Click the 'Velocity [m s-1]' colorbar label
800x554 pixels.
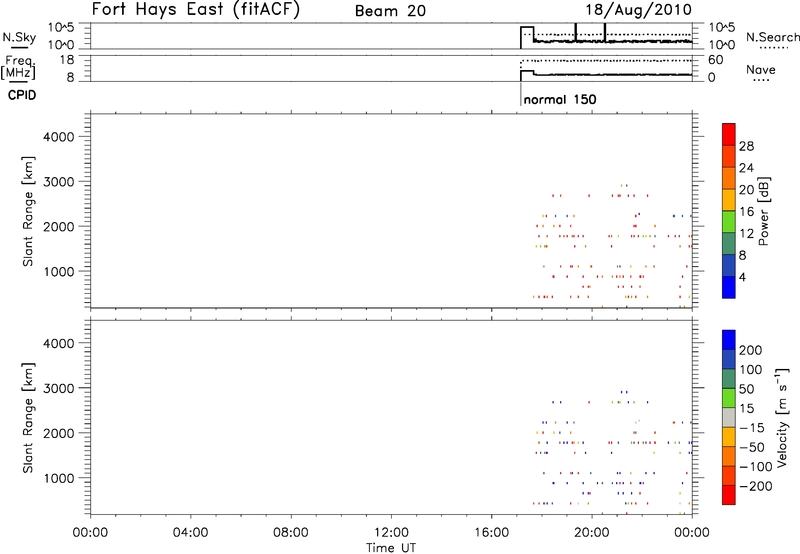click(782, 417)
